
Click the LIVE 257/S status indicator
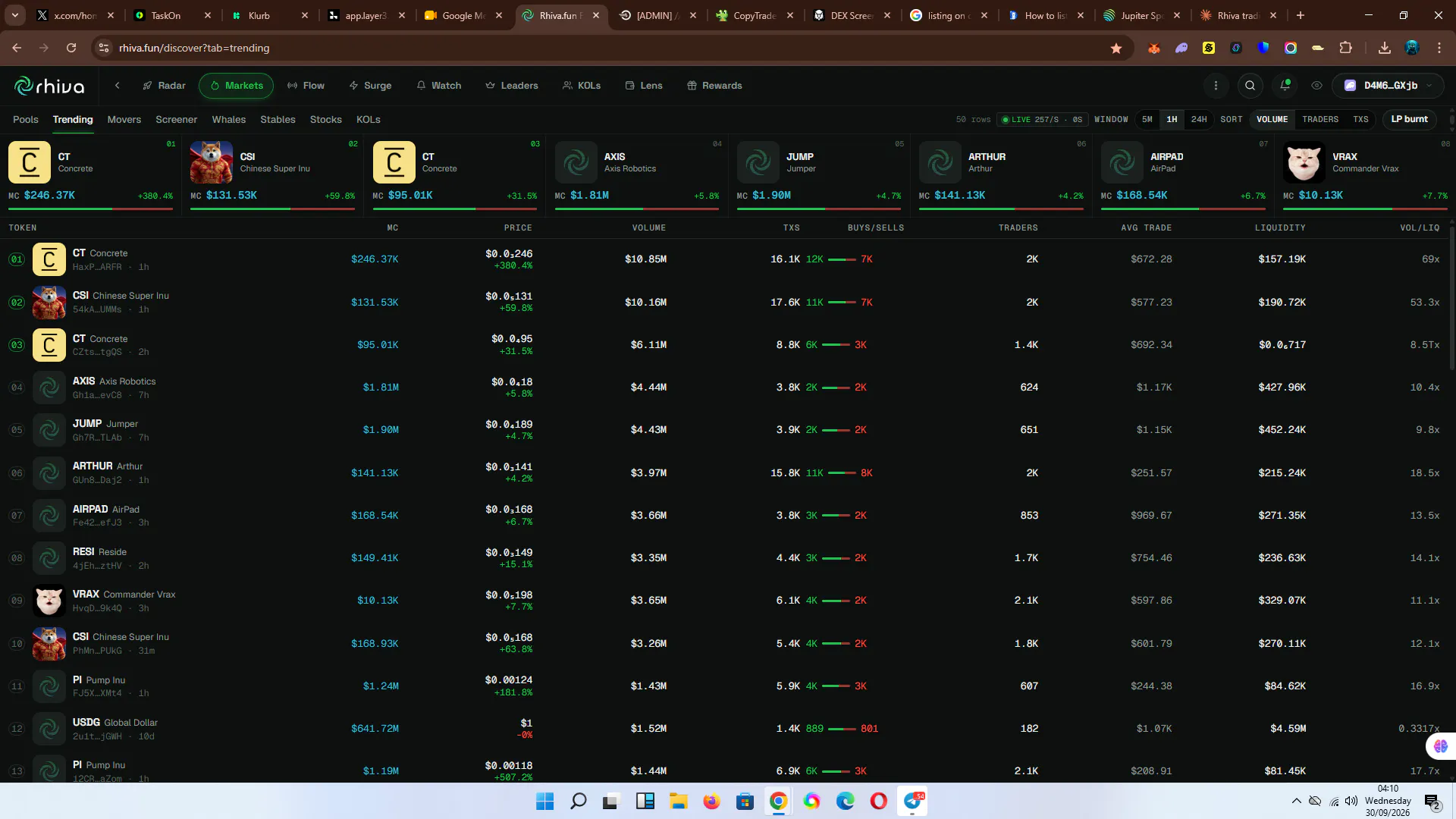pyautogui.click(x=1042, y=120)
